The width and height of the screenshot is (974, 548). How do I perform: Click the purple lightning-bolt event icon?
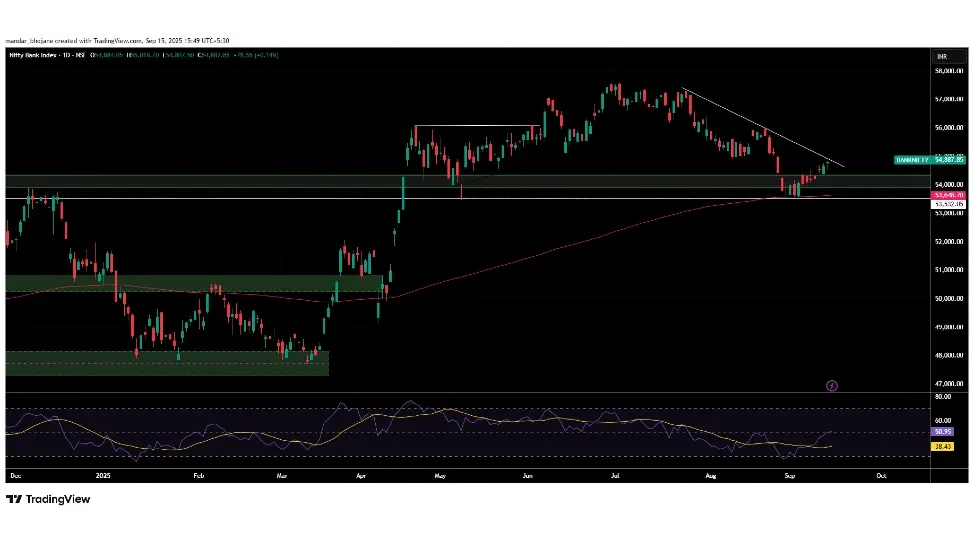tap(832, 386)
